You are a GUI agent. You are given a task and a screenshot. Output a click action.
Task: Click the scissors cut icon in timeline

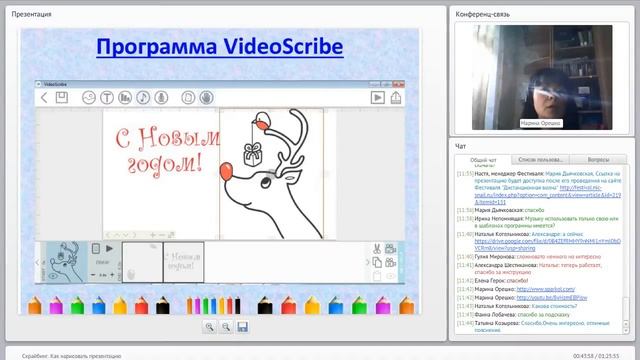click(x=377, y=249)
